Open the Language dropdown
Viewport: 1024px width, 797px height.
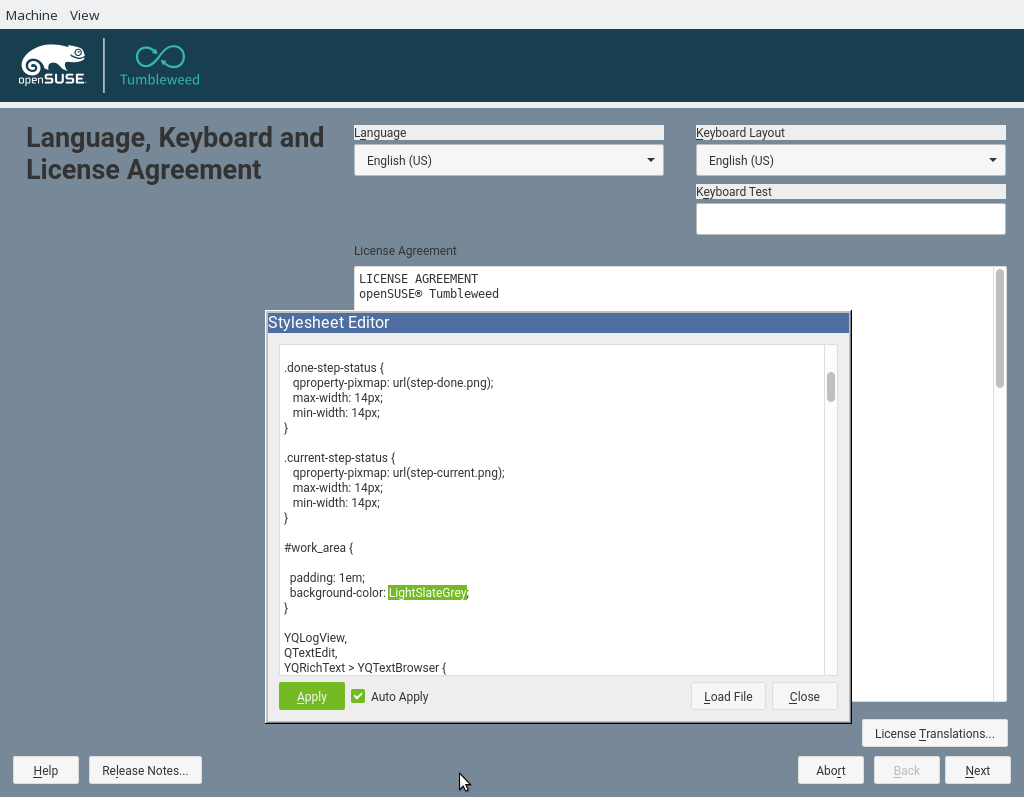(x=508, y=160)
